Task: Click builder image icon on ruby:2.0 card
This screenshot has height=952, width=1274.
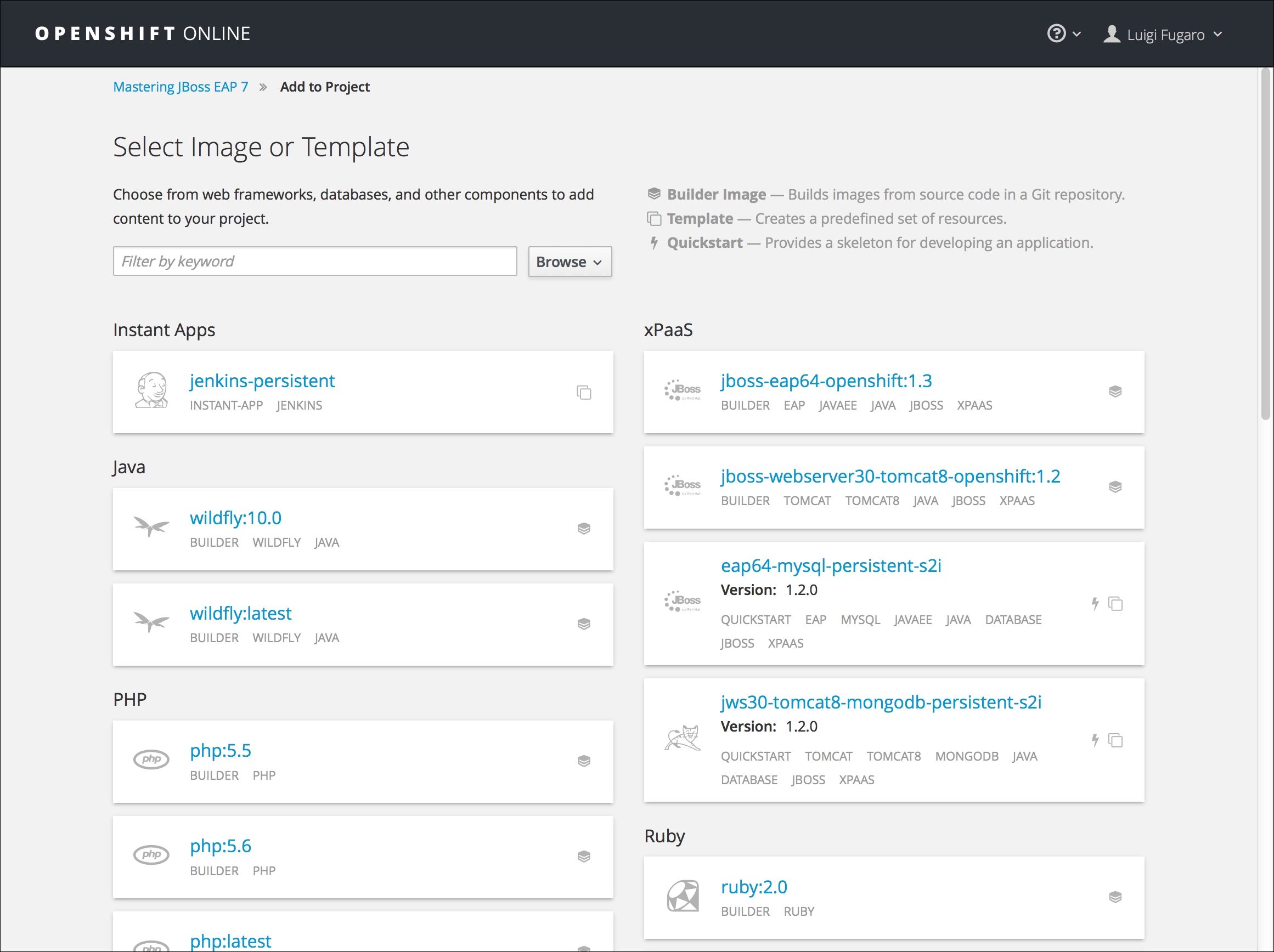Action: pos(1115,897)
